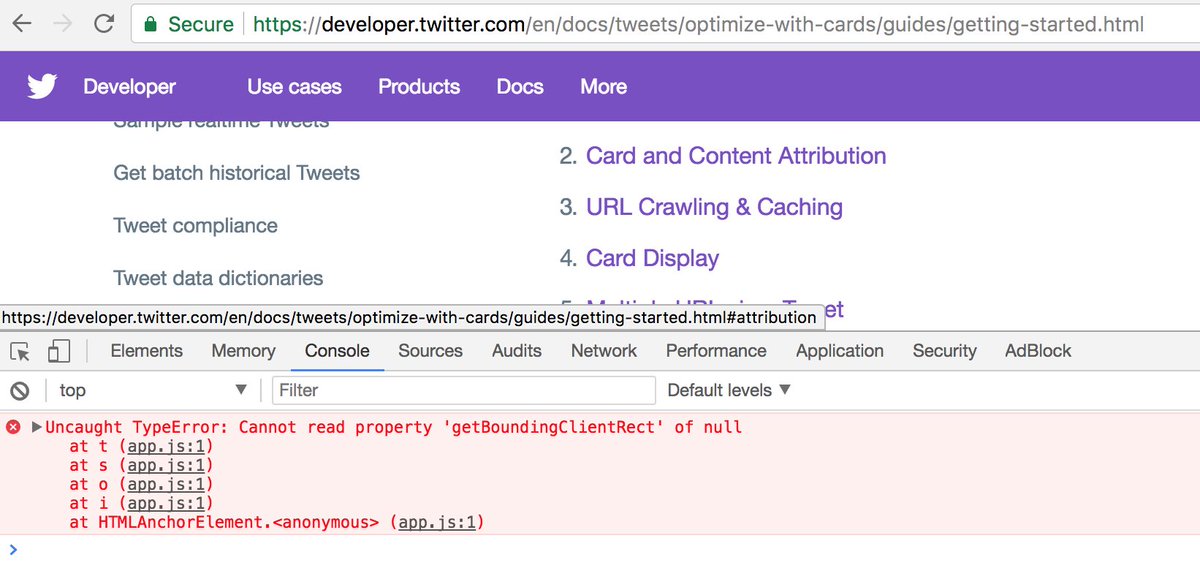
Task: Open the 'top' JavaScript context dropdown
Action: pos(152,390)
